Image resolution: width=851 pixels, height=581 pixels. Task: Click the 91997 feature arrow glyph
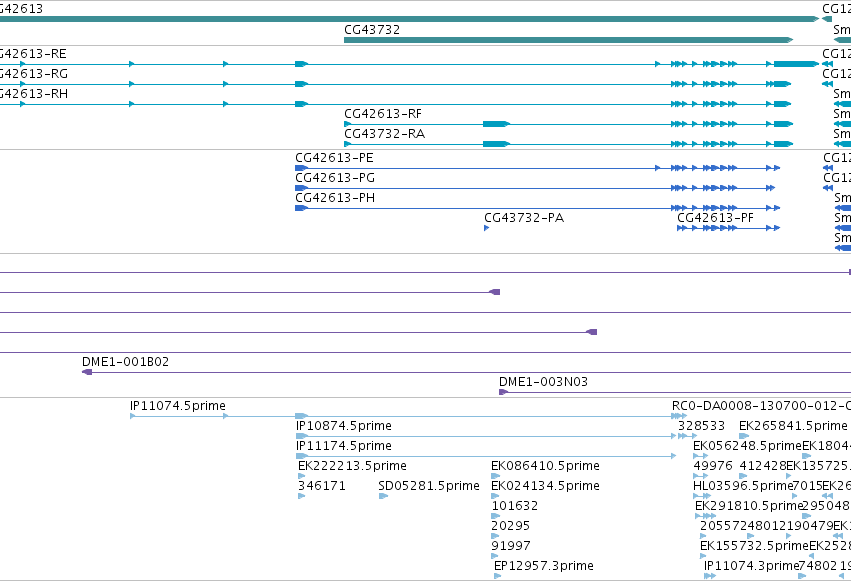click(494, 556)
